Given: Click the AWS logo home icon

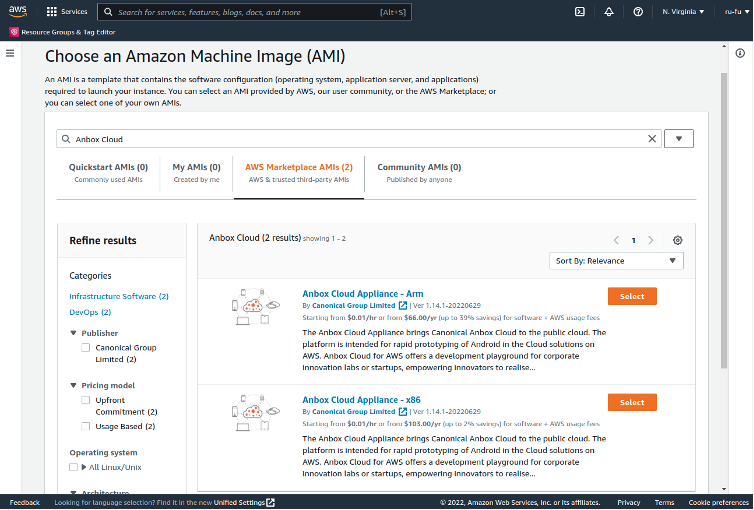Looking at the screenshot, I should click(18, 12).
